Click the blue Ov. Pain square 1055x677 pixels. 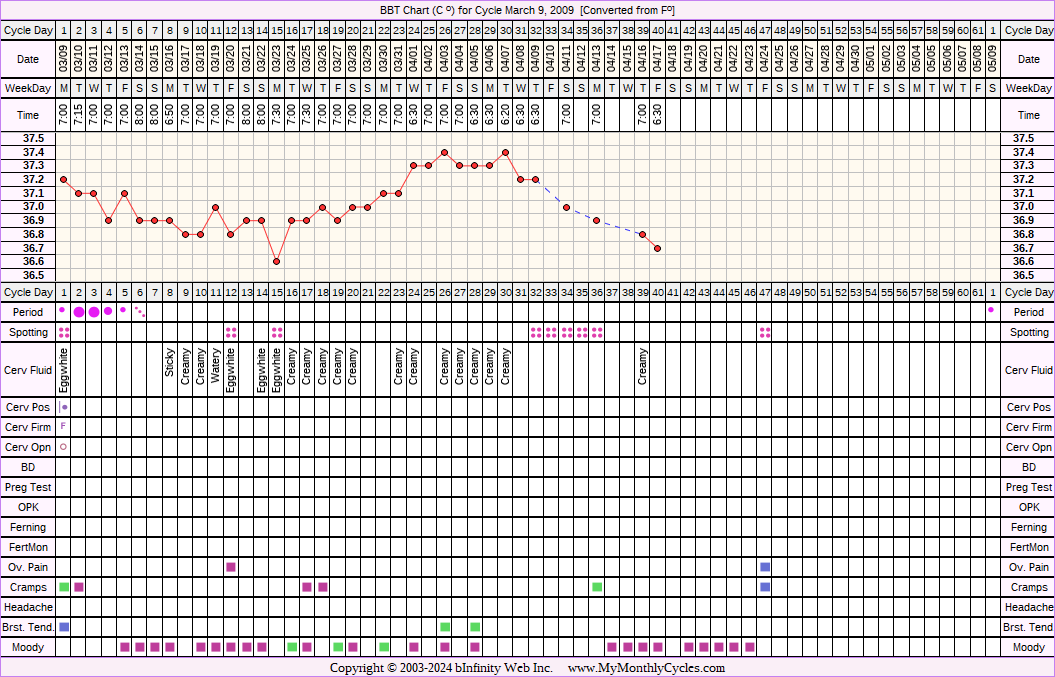(765, 567)
